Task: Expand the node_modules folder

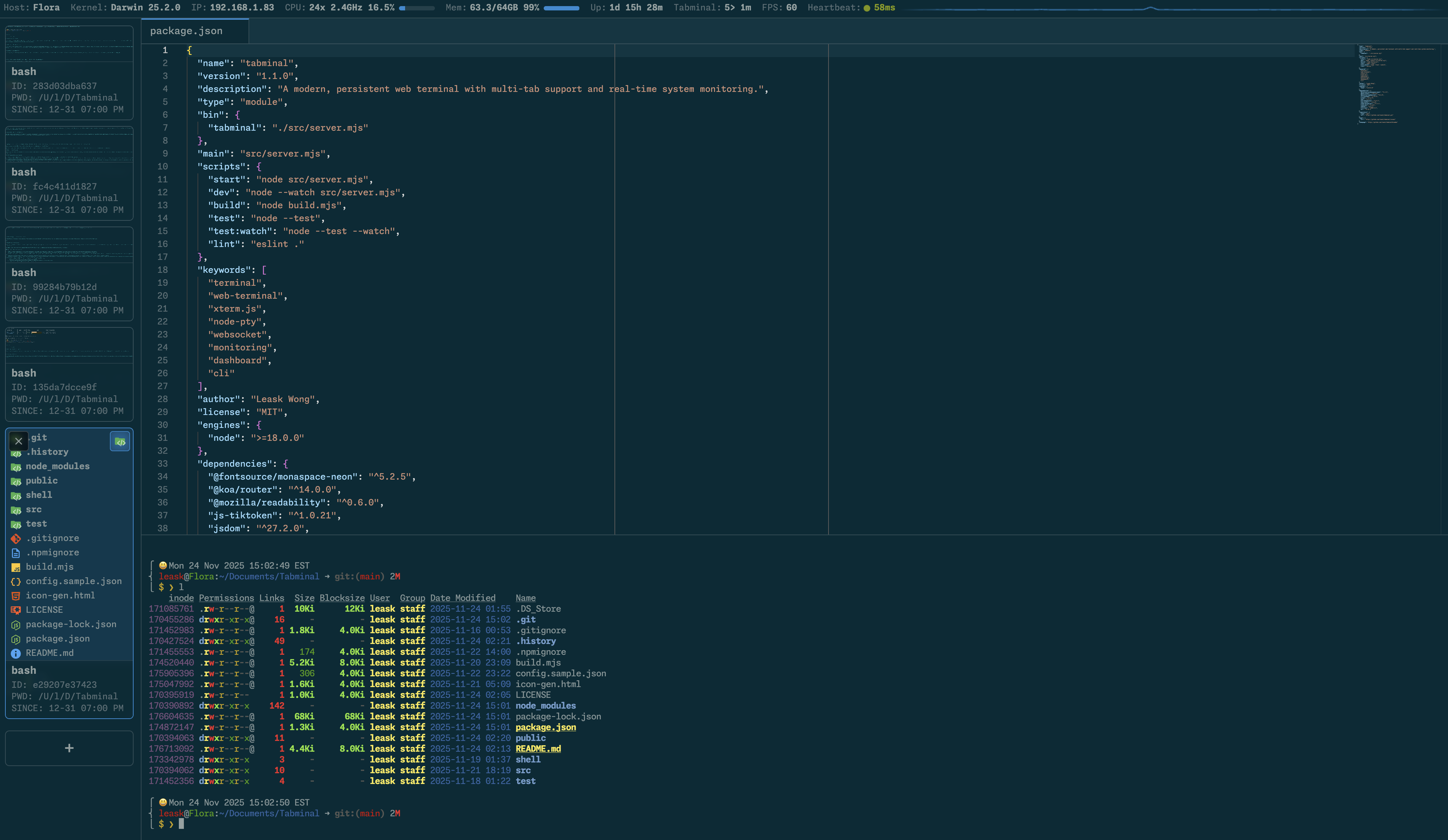Action: (57, 466)
